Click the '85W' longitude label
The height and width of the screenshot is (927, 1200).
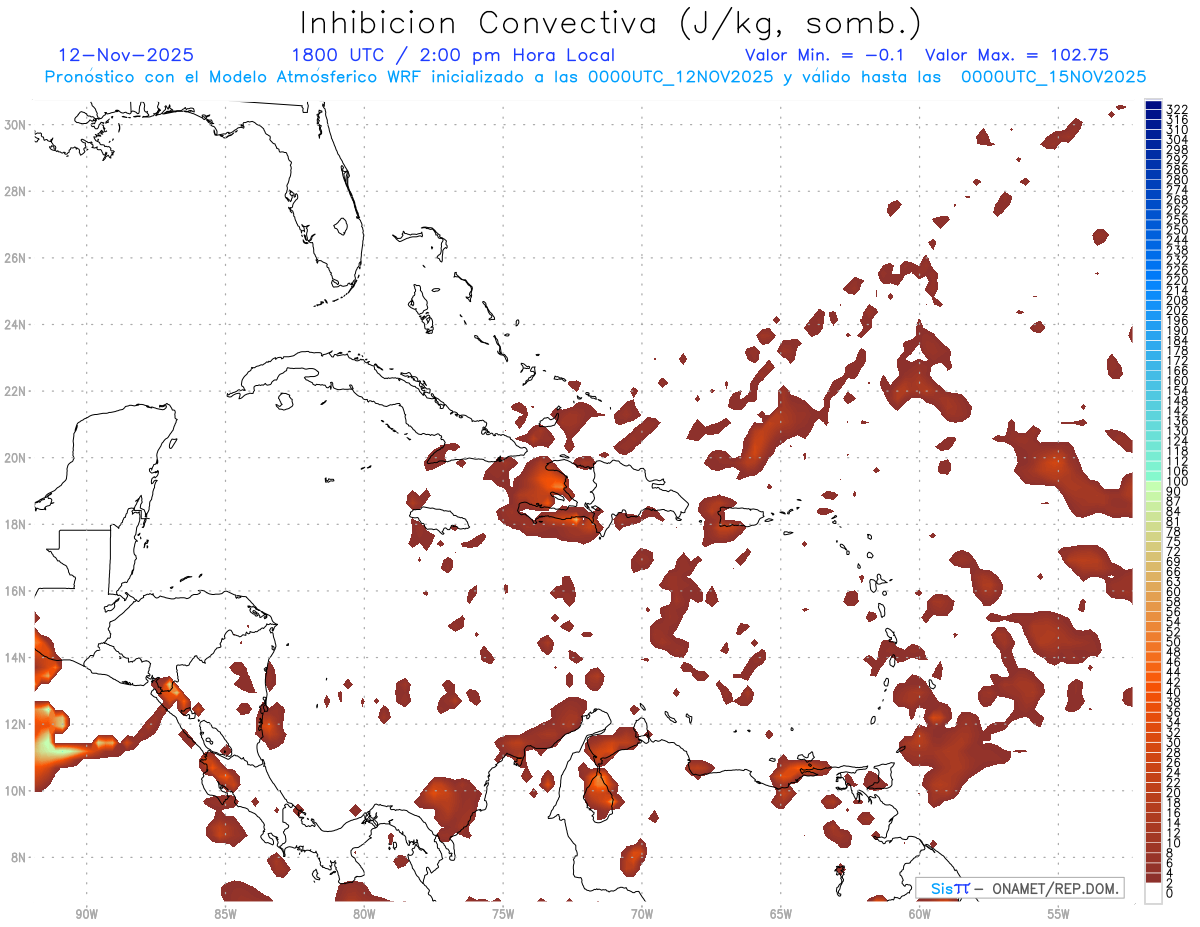click(225, 915)
